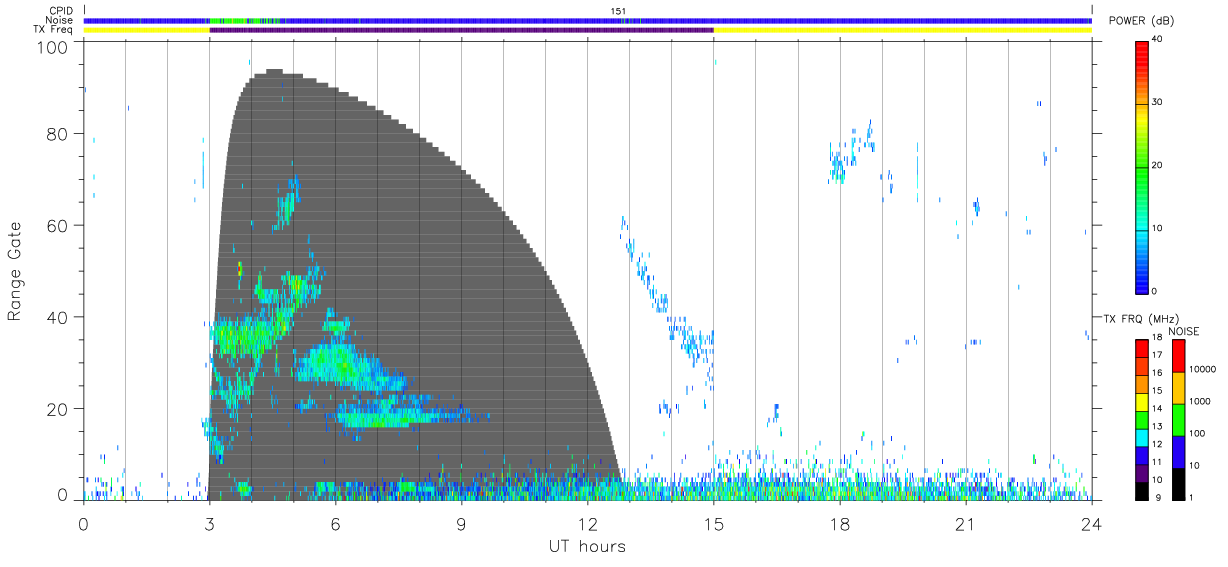Pick the red top of POWER colorbar

tap(1142, 48)
